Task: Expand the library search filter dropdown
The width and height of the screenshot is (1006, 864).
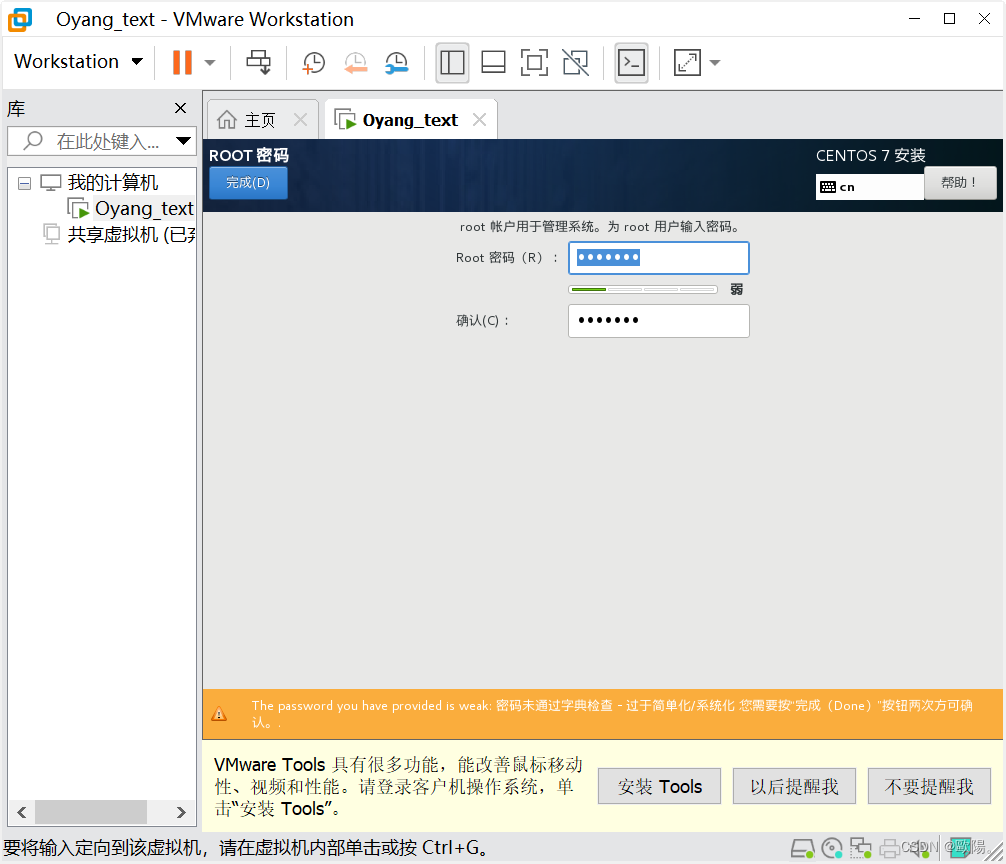Action: (x=183, y=141)
